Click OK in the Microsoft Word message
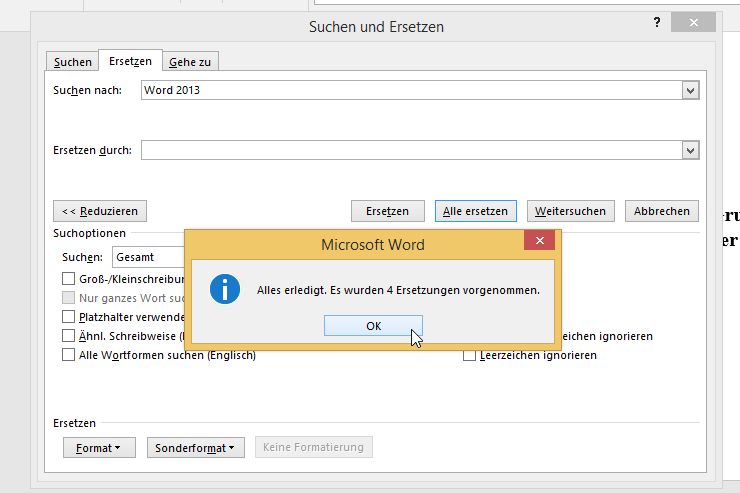740x493 pixels. (x=373, y=326)
